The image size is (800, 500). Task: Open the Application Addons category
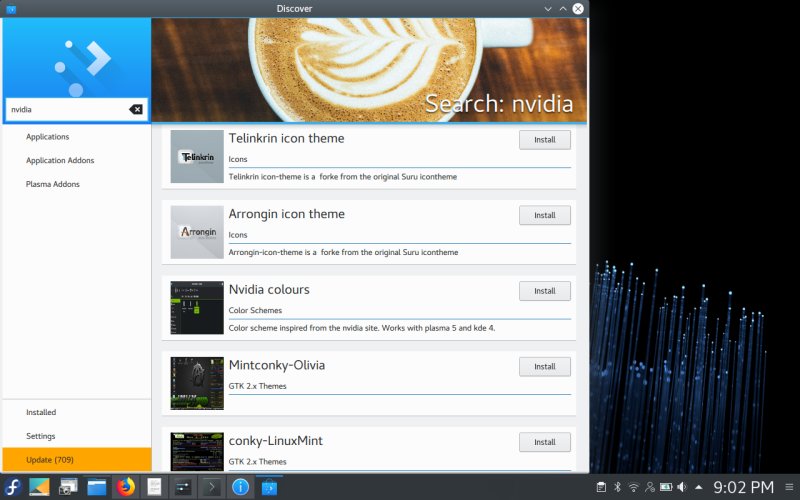point(60,160)
